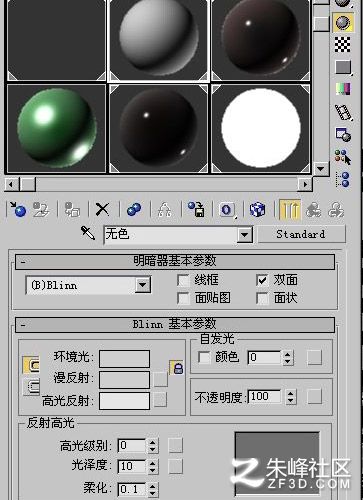Screen dimensions: 363x500
Task: Toggle the highlighted Backlight sphere icon
Action: pyautogui.click(x=343, y=22)
